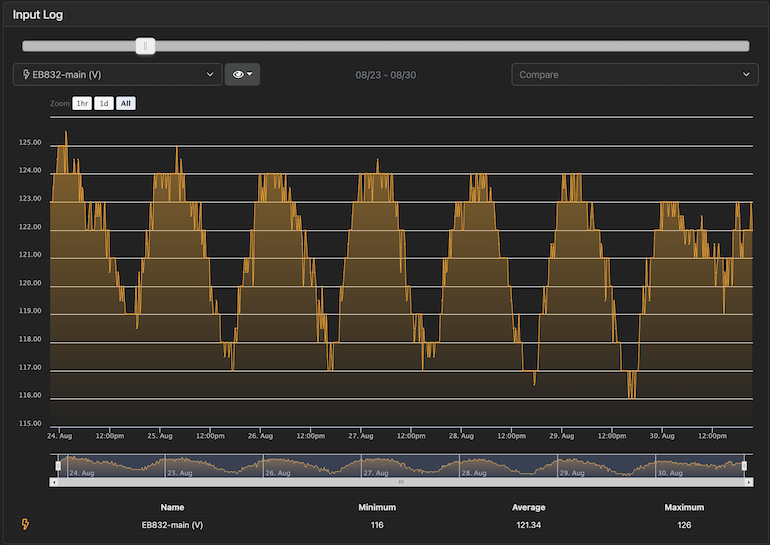The width and height of the screenshot is (770, 545).
Task: Click the Name column header
Action: 172,507
